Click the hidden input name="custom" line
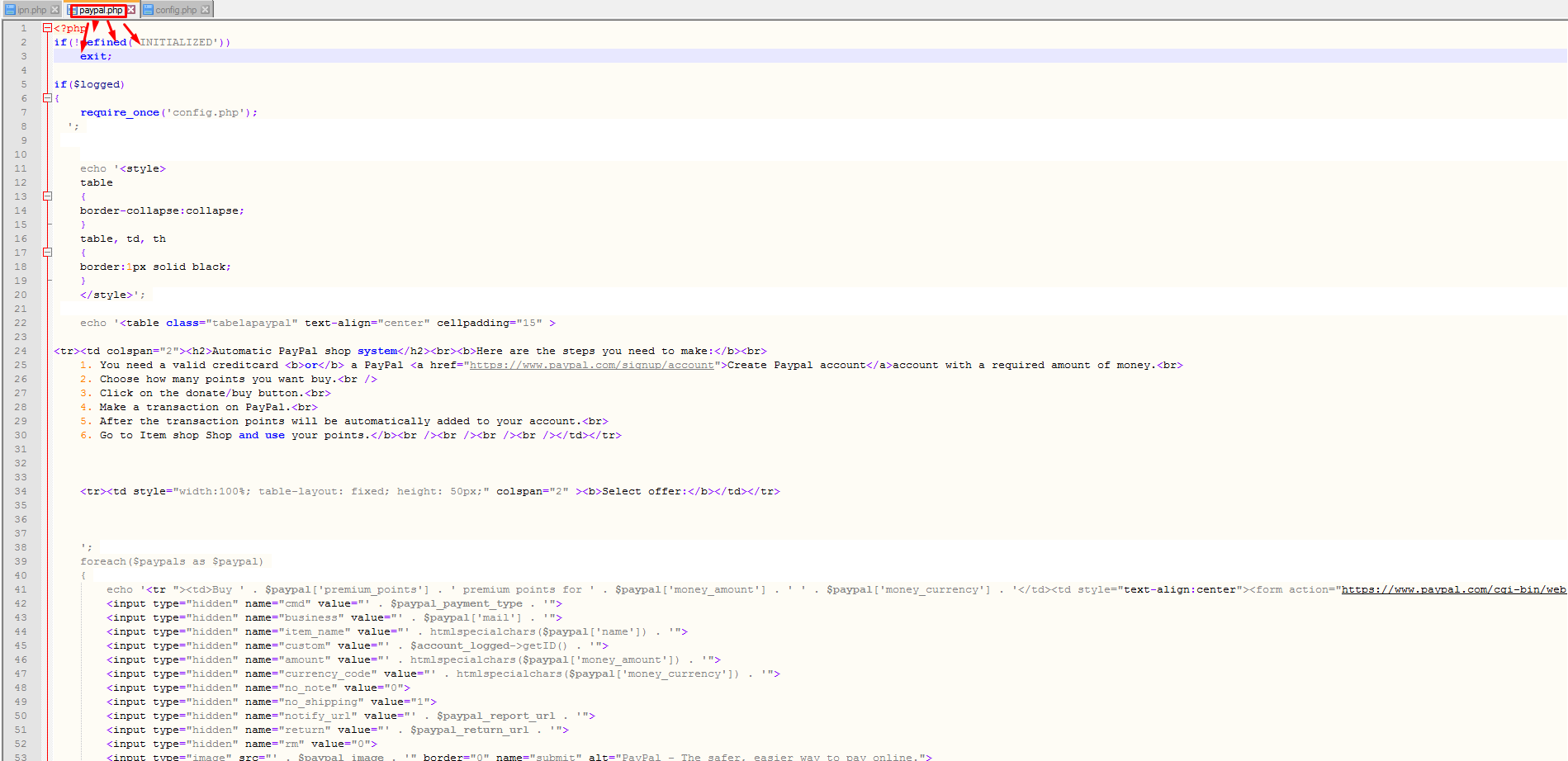 pyautogui.click(x=358, y=645)
